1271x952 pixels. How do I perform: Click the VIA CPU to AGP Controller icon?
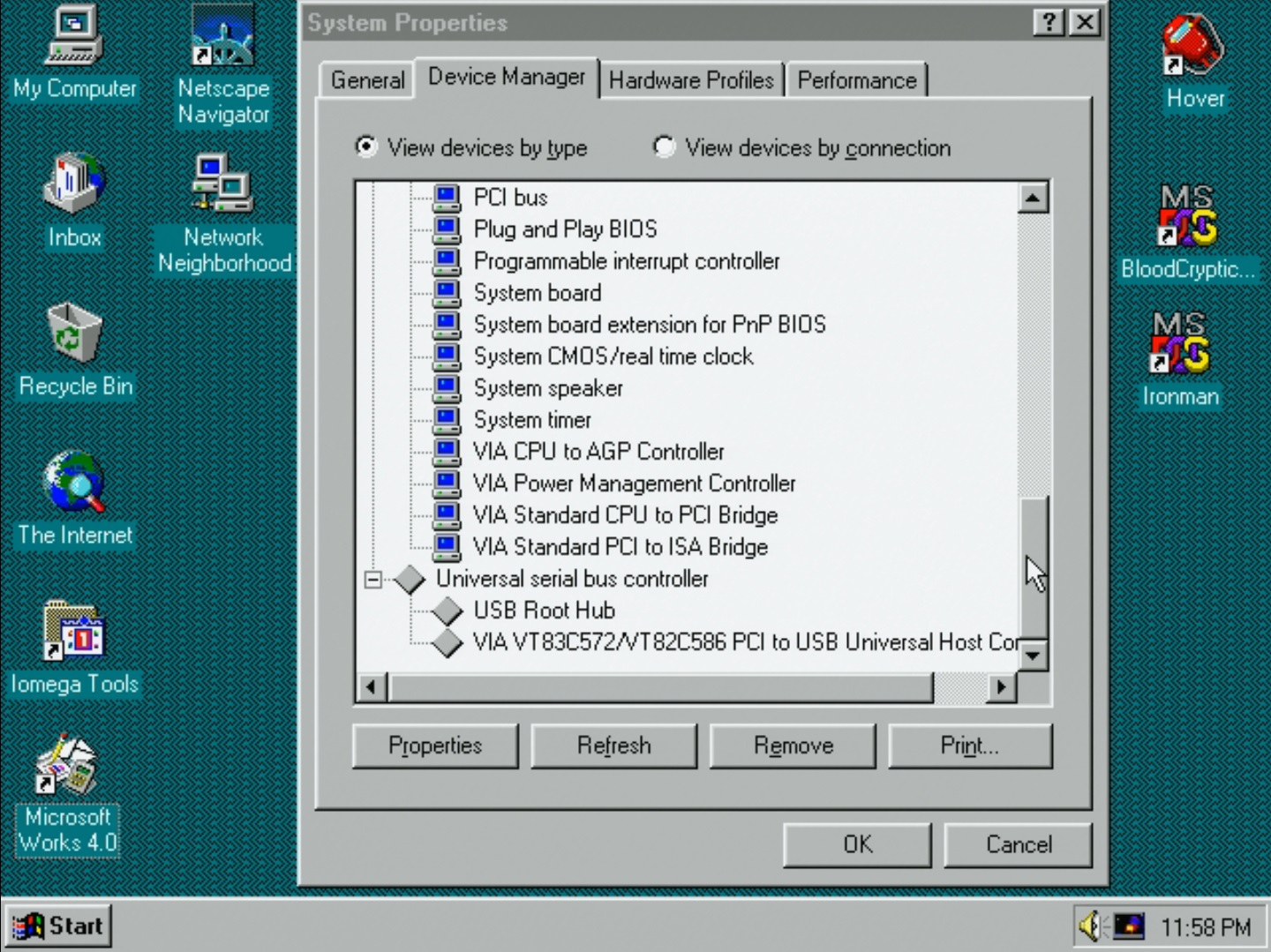(x=447, y=452)
